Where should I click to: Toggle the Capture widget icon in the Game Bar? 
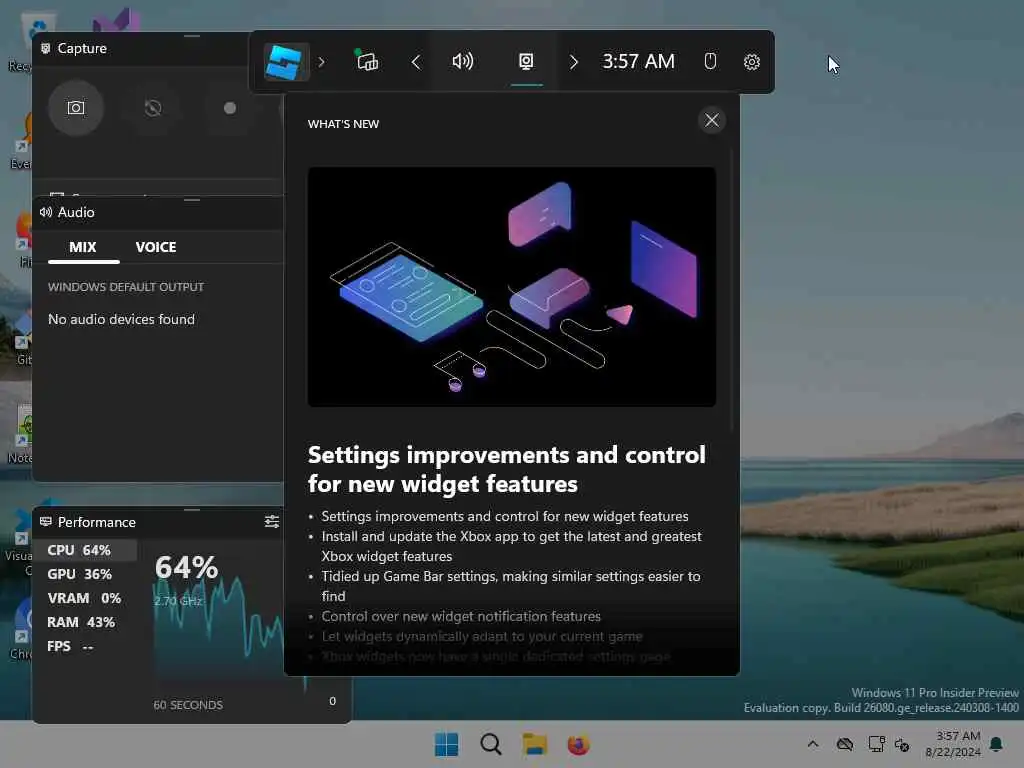click(526, 61)
